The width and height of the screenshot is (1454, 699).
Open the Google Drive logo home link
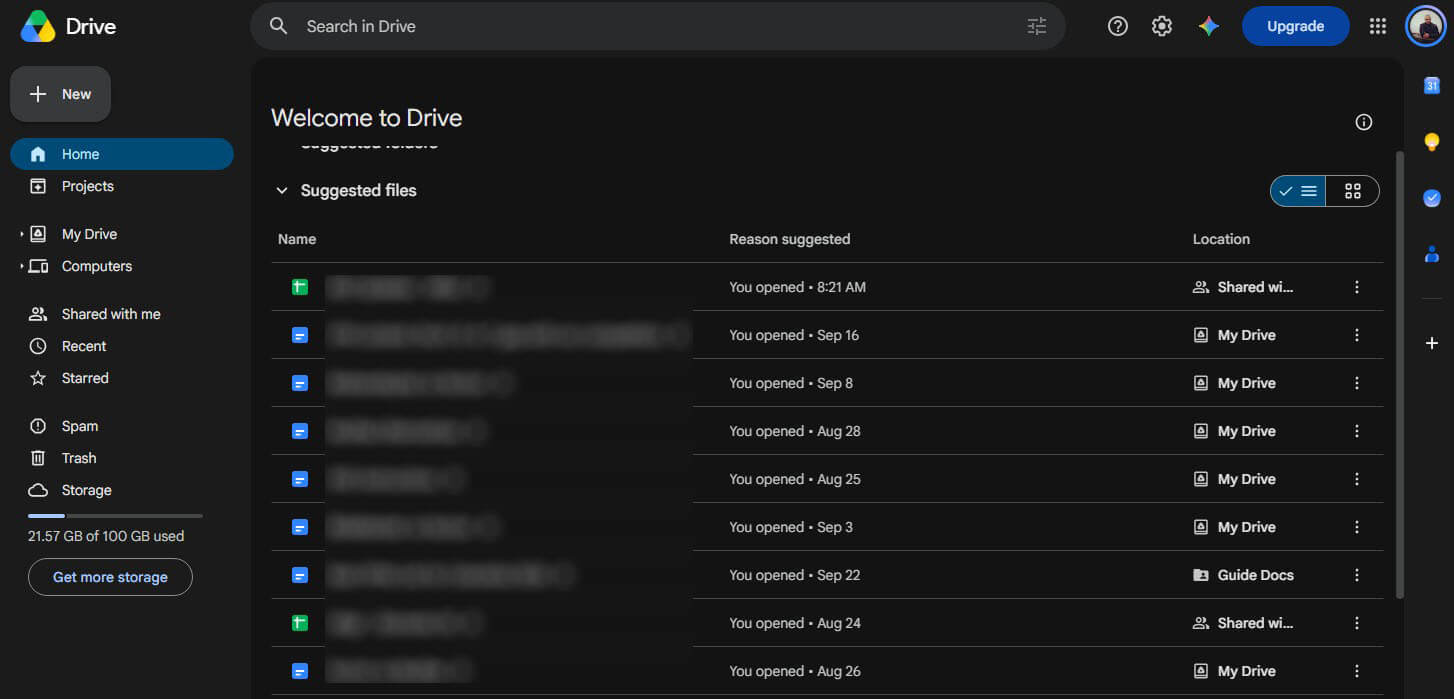[x=68, y=26]
